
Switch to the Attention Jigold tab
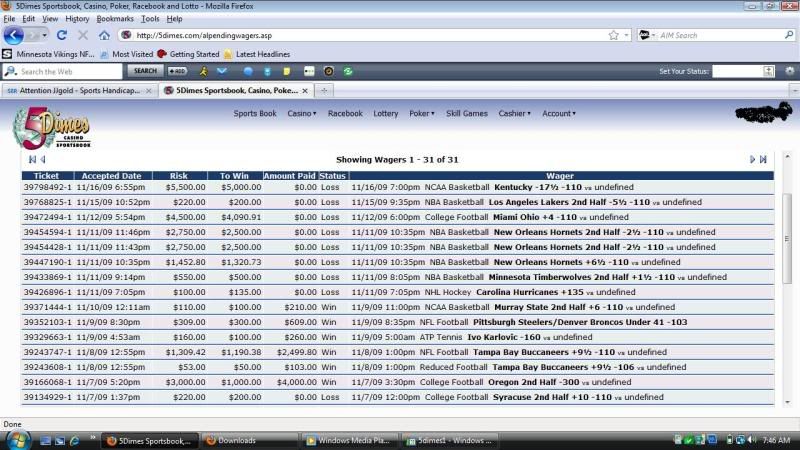pos(75,90)
